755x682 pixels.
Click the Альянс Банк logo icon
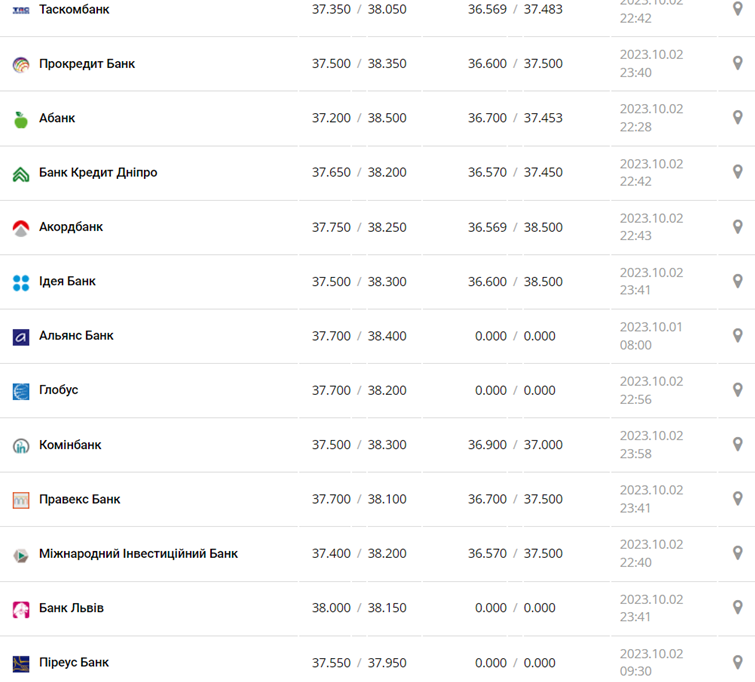coord(21,337)
